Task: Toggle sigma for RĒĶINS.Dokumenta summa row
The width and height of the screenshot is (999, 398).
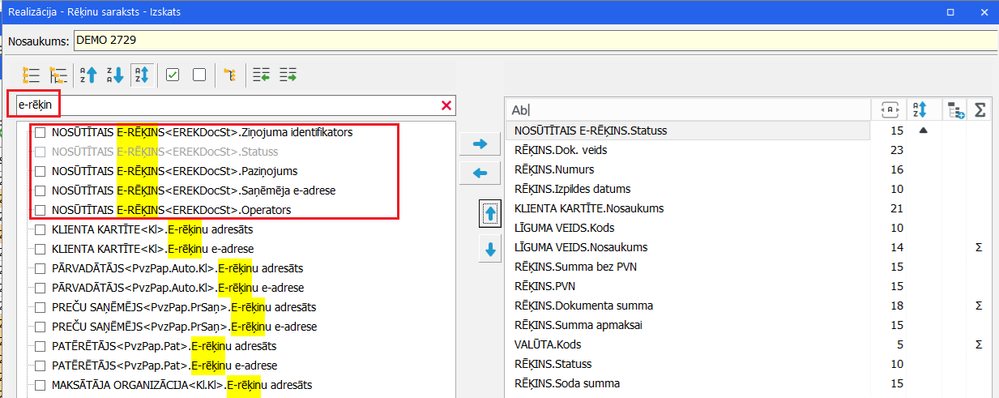Action: click(979, 306)
